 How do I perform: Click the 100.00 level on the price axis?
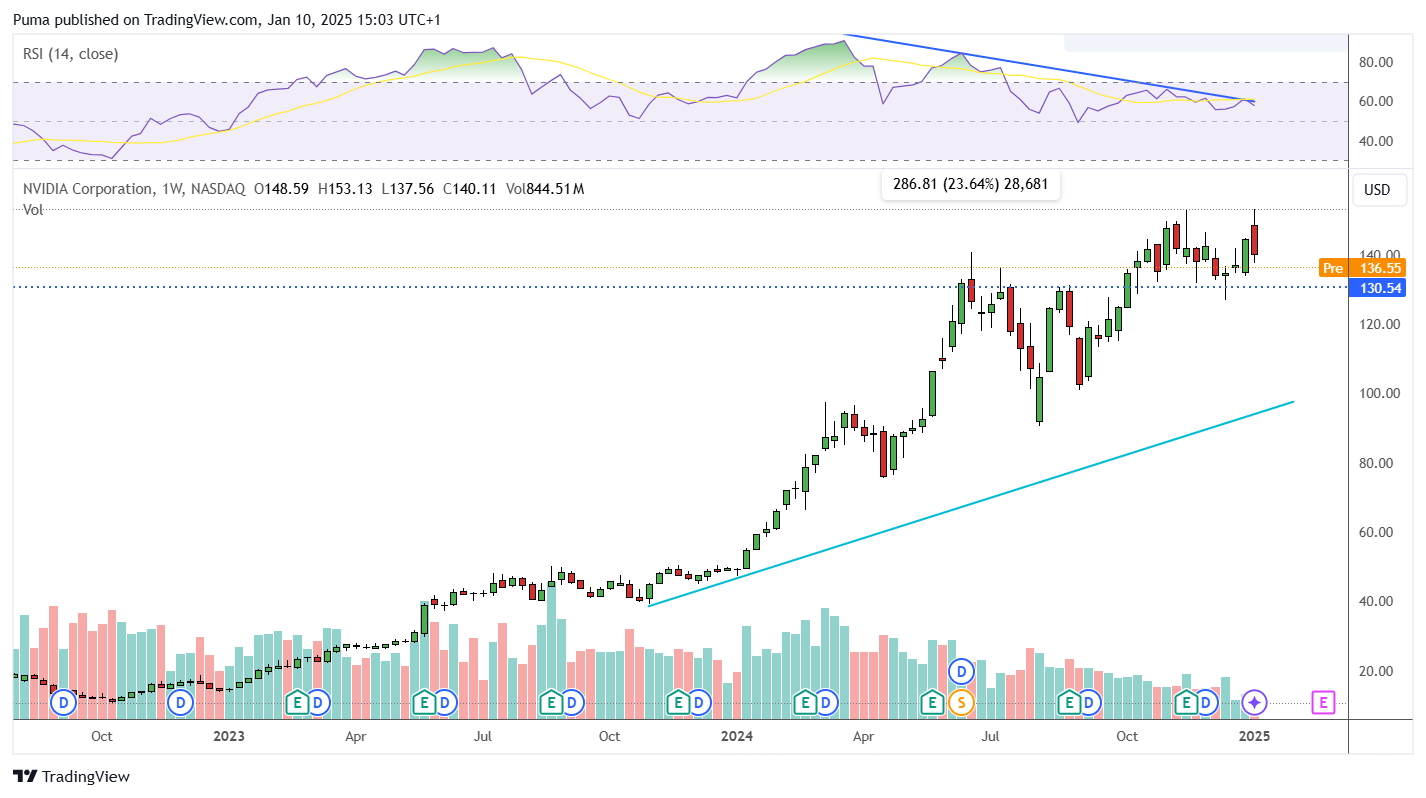click(1377, 393)
